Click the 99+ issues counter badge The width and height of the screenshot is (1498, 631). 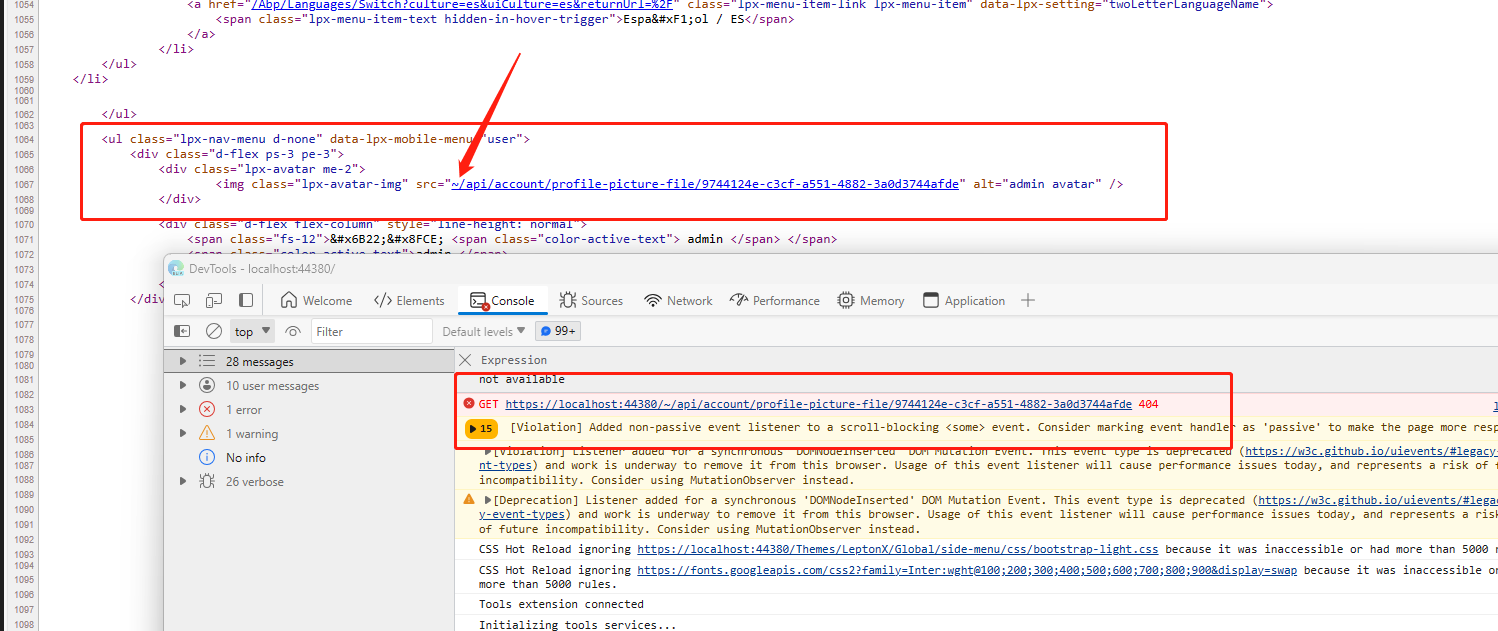point(558,331)
